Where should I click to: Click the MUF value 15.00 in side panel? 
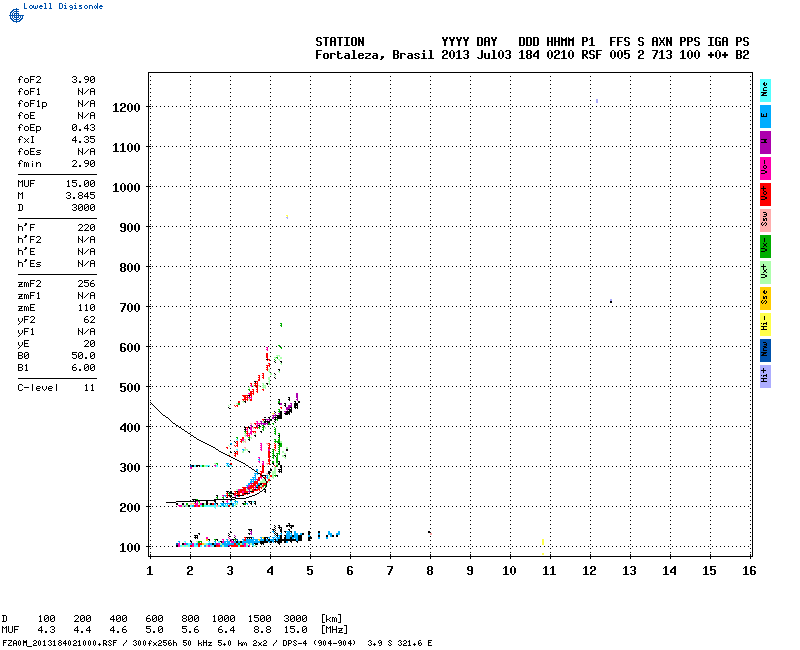click(81, 184)
